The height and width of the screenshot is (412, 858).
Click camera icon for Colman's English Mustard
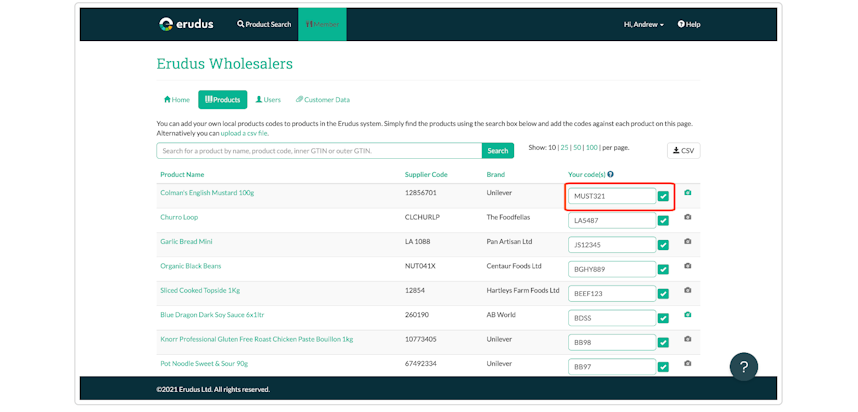688,193
